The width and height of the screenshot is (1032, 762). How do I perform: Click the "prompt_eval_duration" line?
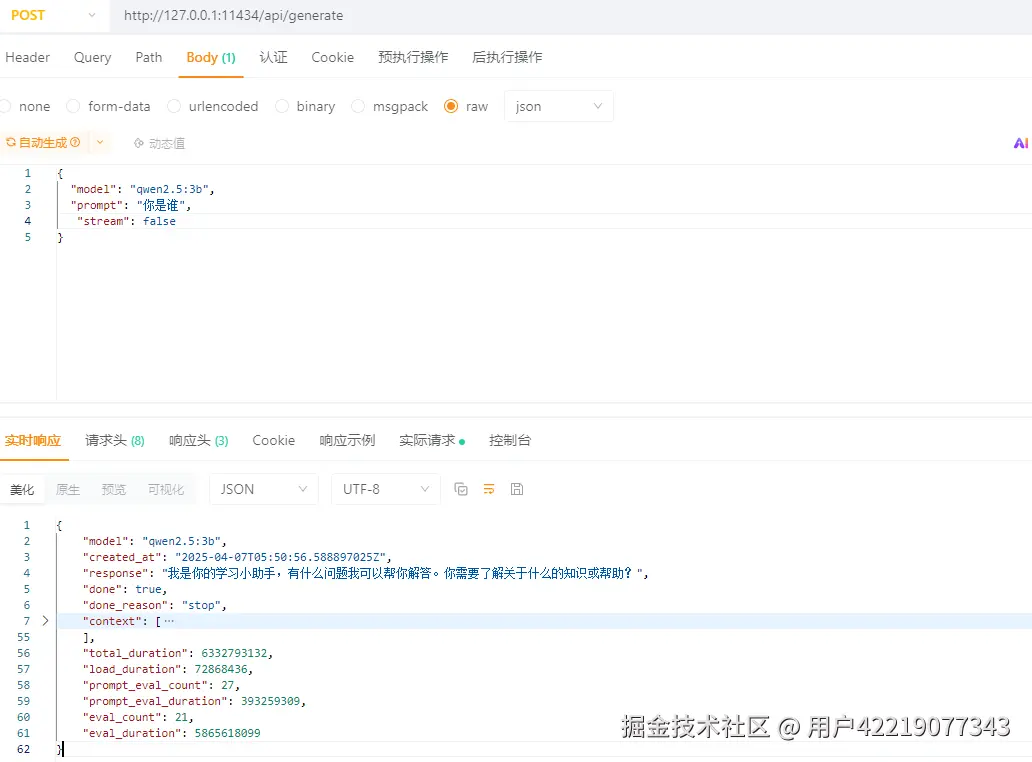[195, 701]
